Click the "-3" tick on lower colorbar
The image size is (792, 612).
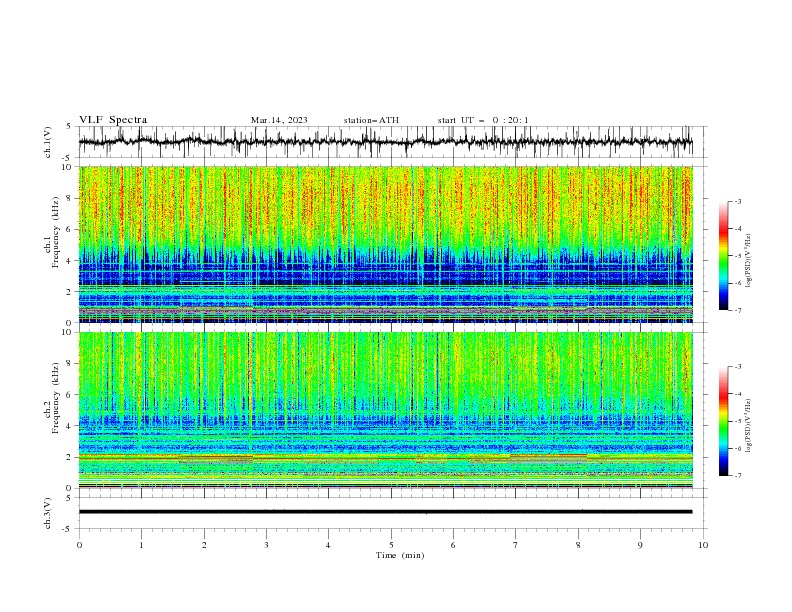point(737,367)
